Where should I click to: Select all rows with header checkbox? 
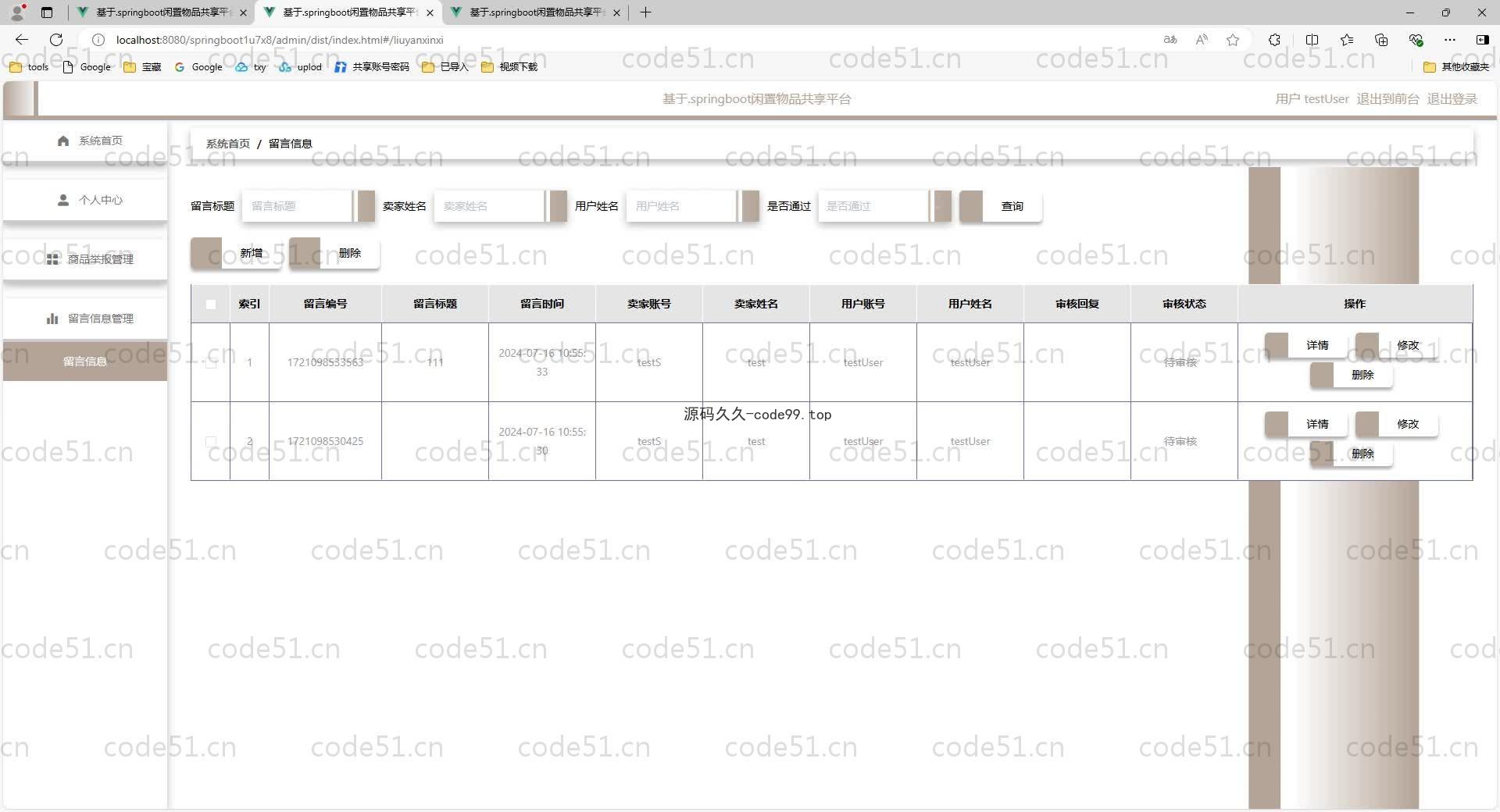tap(211, 304)
